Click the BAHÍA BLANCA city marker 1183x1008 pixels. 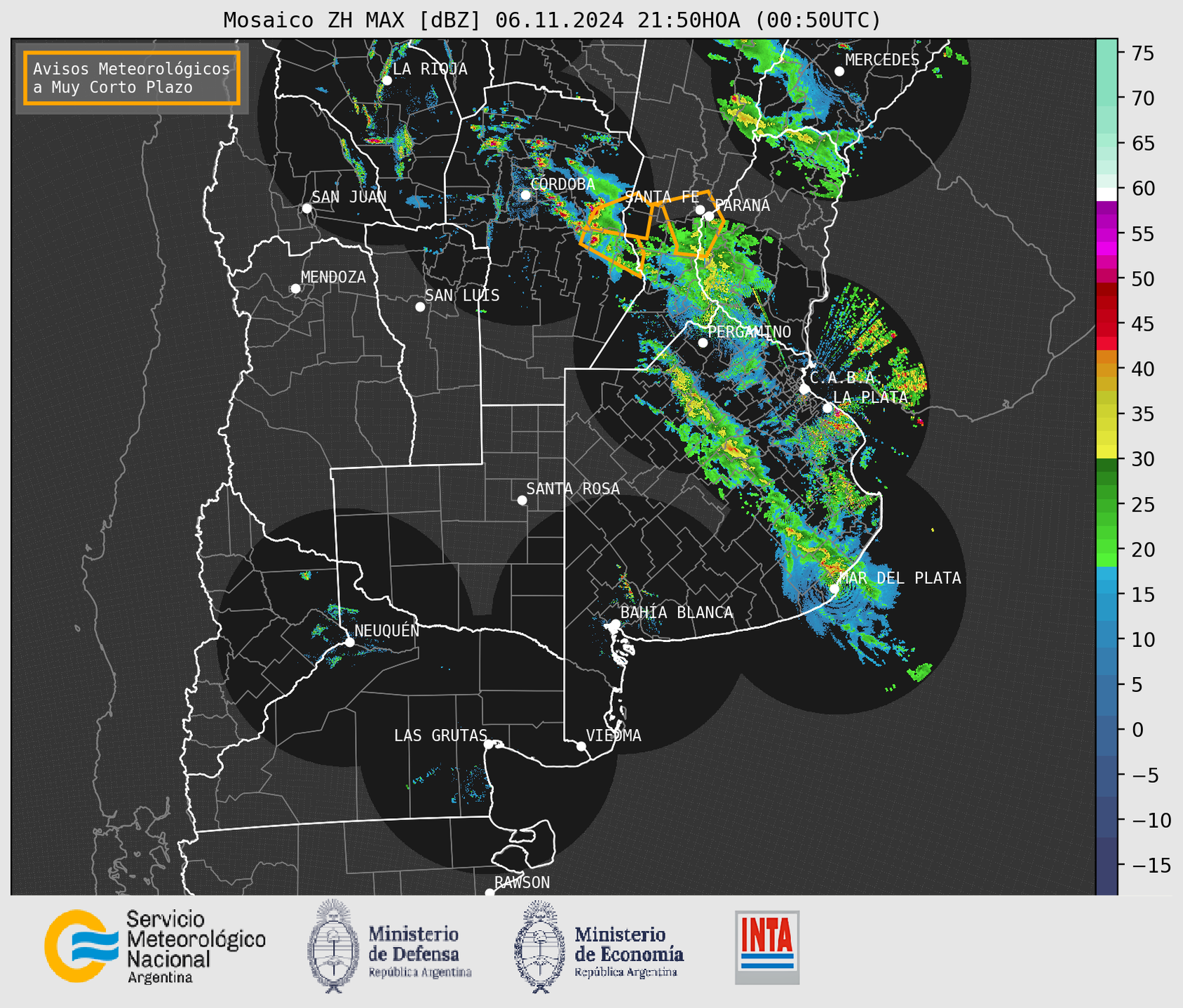(615, 624)
